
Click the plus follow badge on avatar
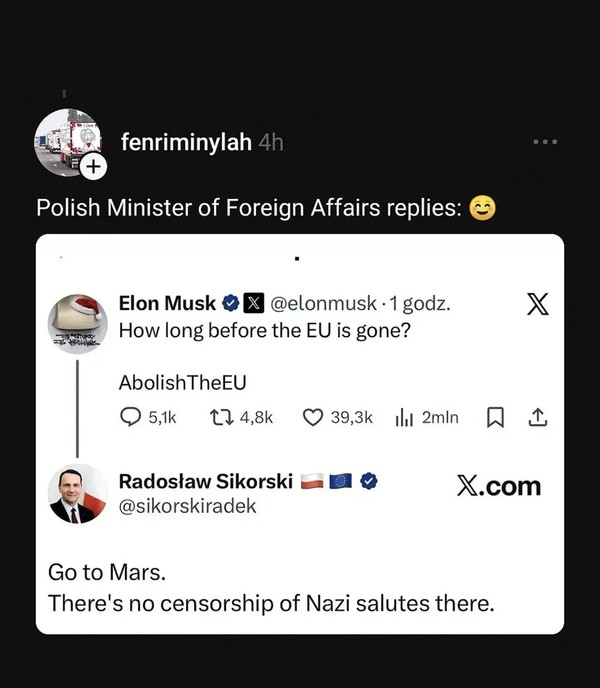point(92,168)
